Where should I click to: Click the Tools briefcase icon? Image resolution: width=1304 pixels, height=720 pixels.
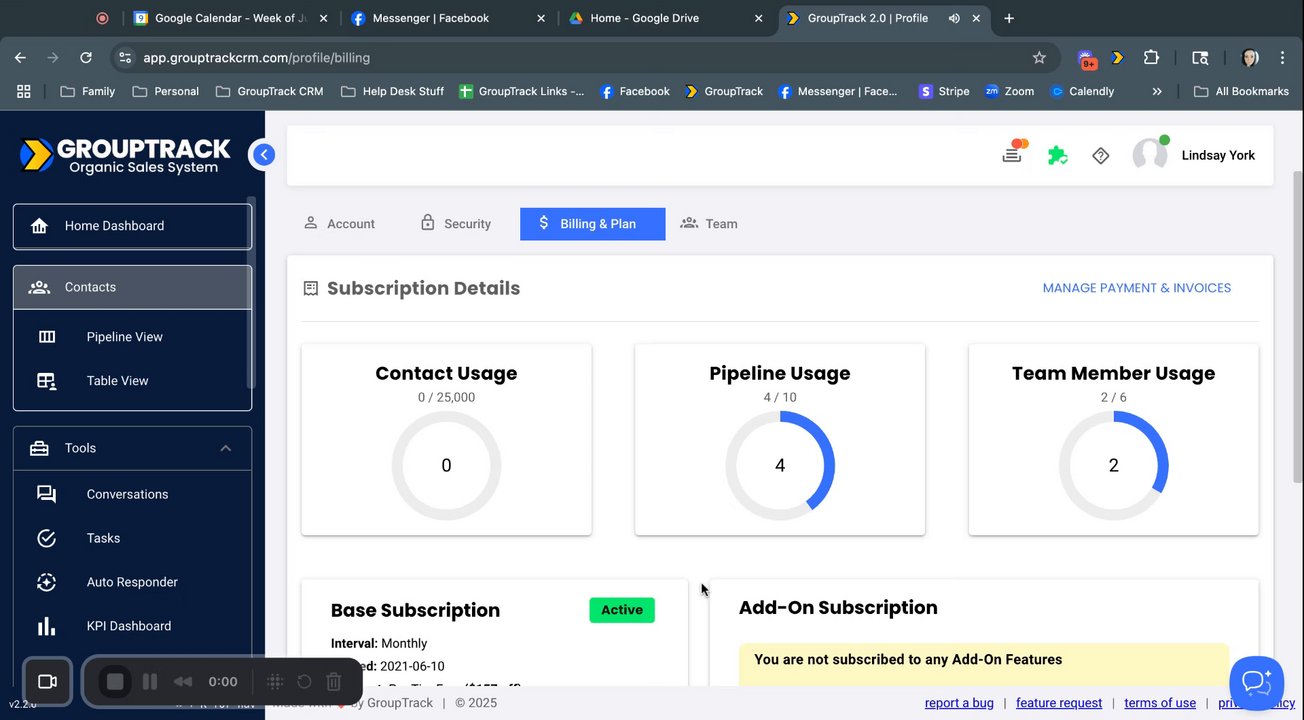pyautogui.click(x=40, y=448)
